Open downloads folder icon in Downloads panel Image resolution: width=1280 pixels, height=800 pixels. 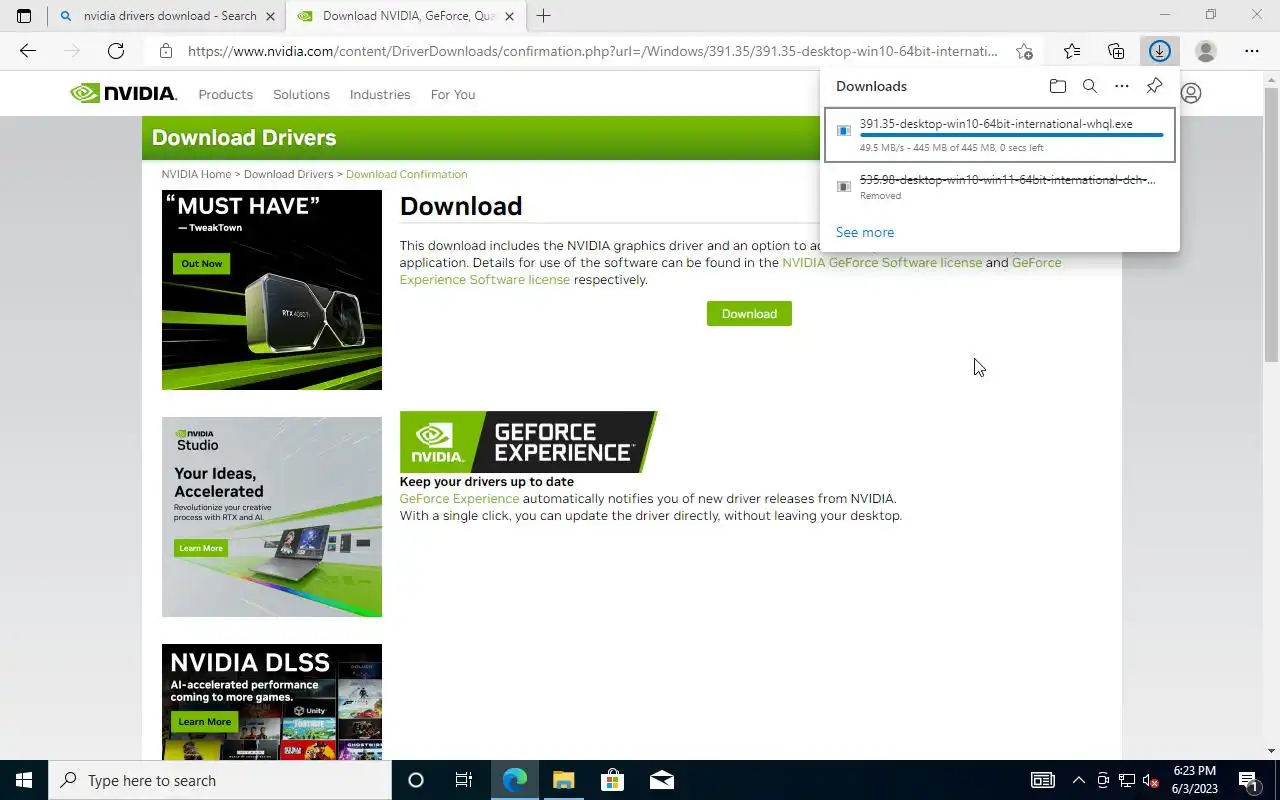click(x=1058, y=86)
